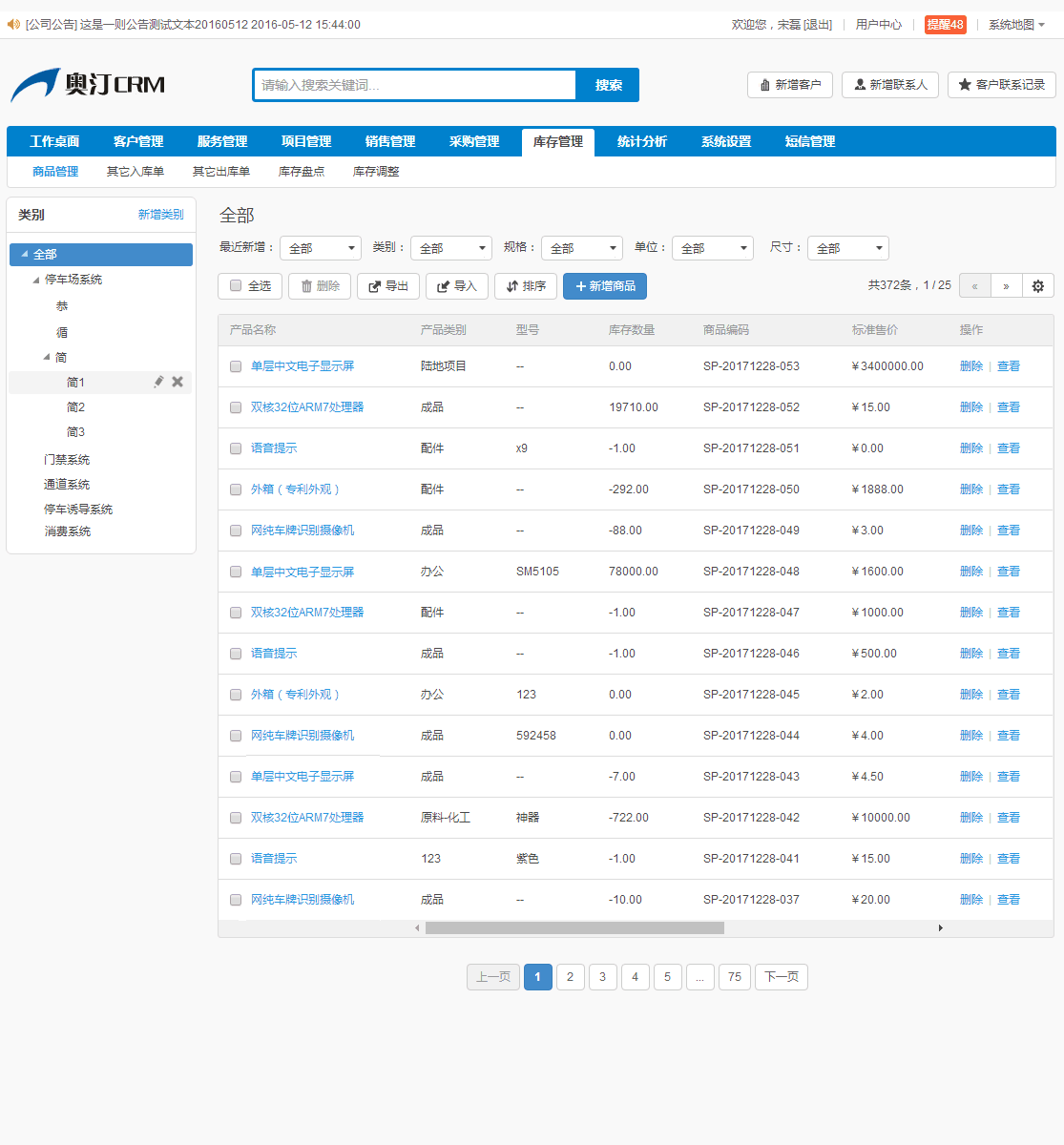This screenshot has width=1064, height=1145.
Task: Go to next page with » arrow
Action: click(x=1006, y=286)
